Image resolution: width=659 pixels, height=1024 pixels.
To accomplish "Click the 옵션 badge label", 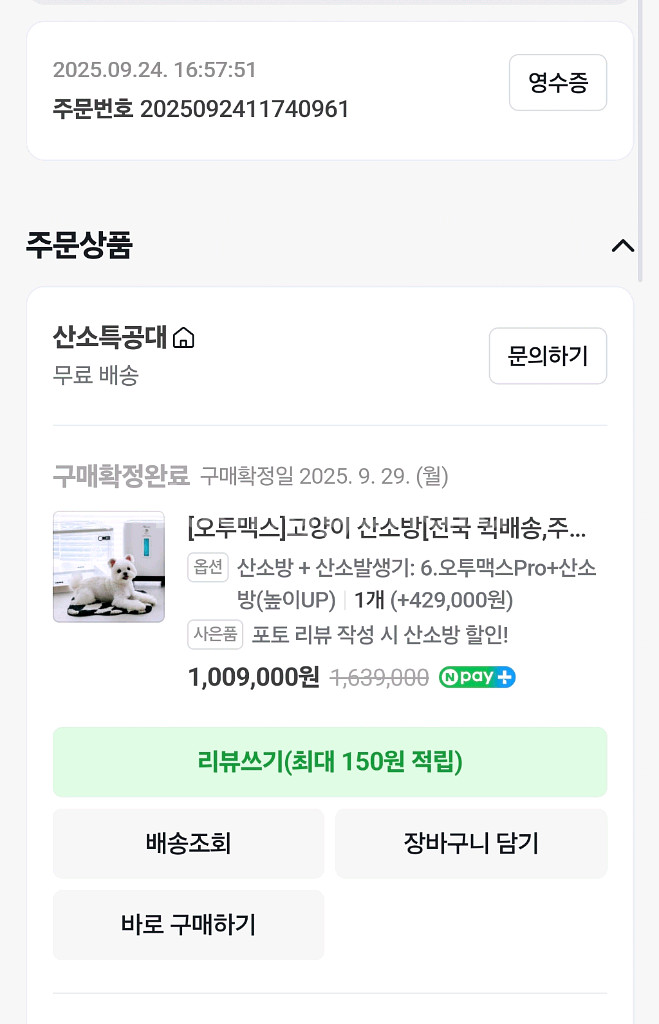I will coord(208,567).
